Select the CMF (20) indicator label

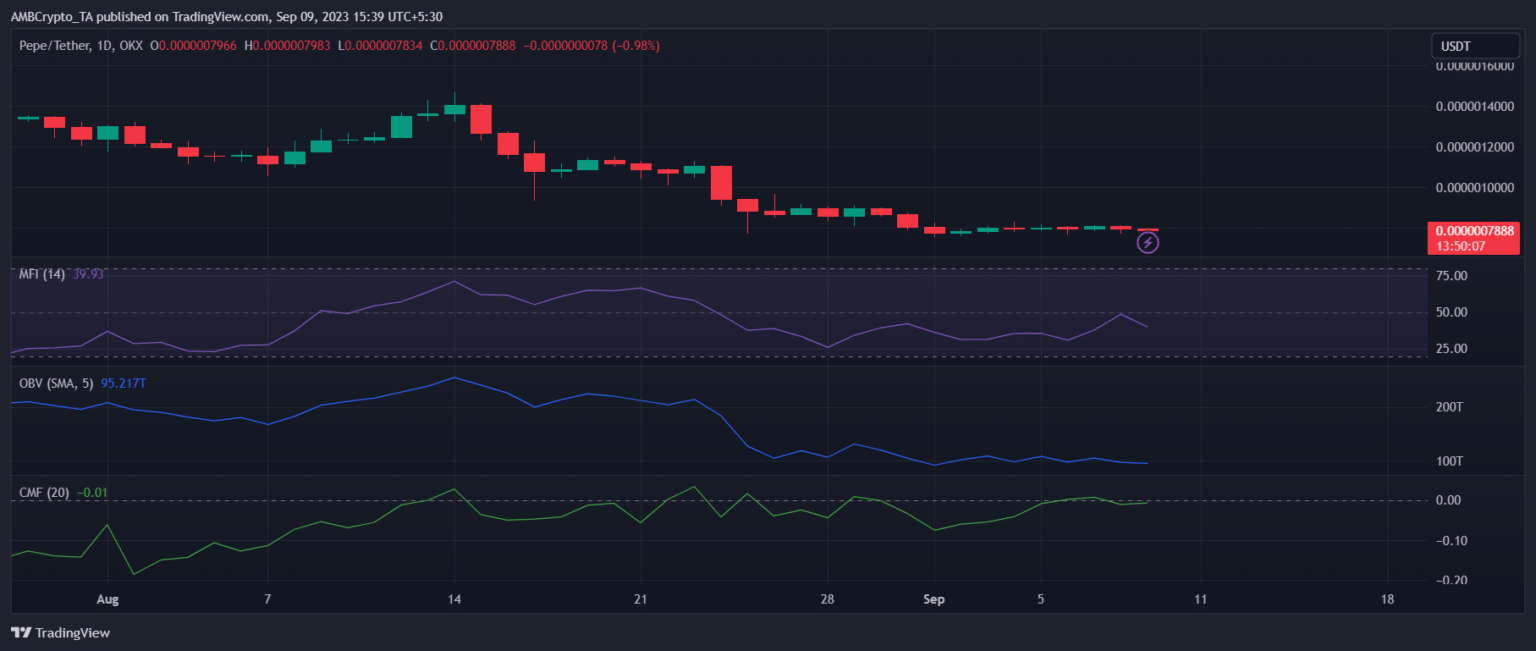44,492
